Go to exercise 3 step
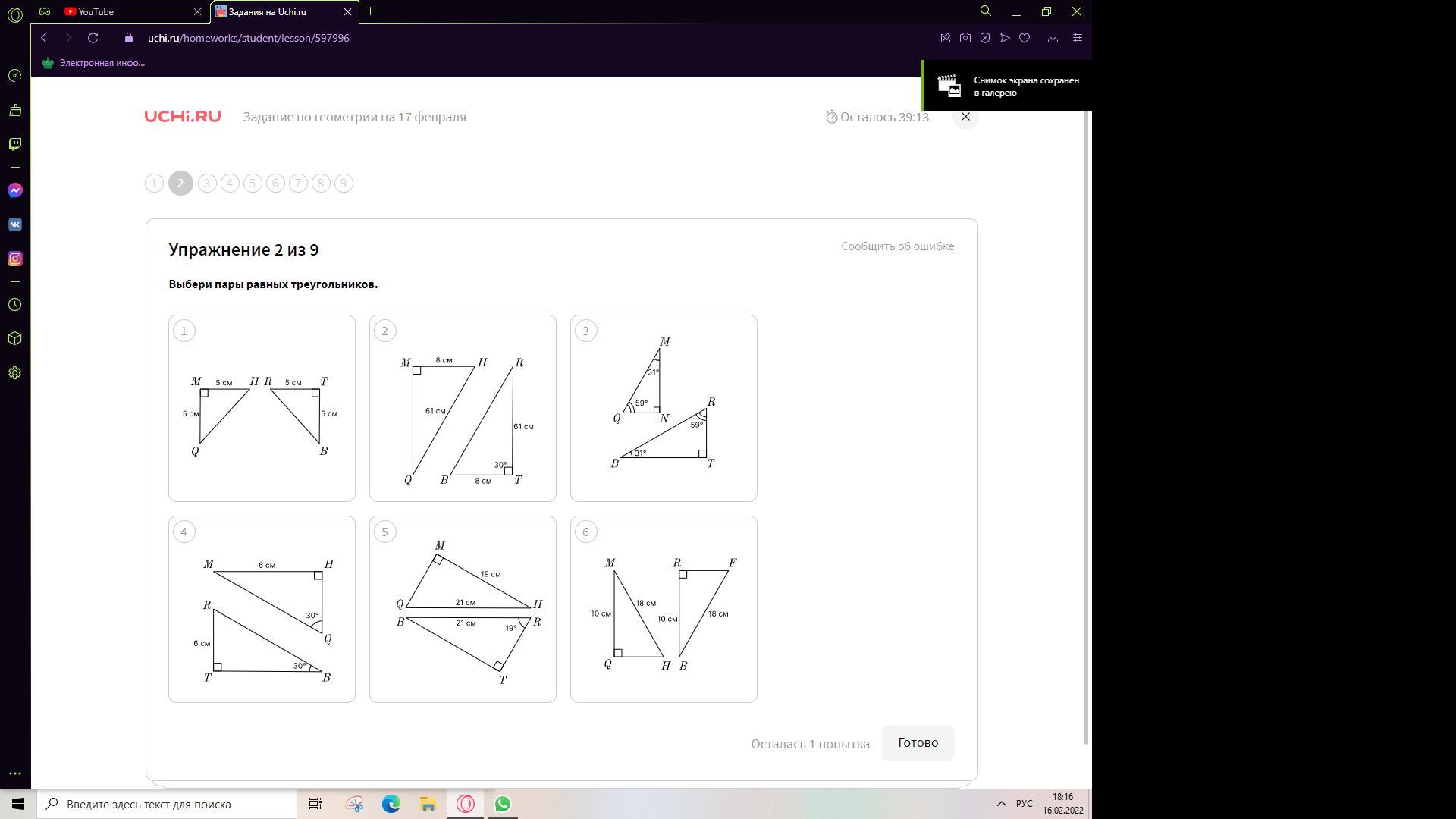 pyautogui.click(x=207, y=184)
